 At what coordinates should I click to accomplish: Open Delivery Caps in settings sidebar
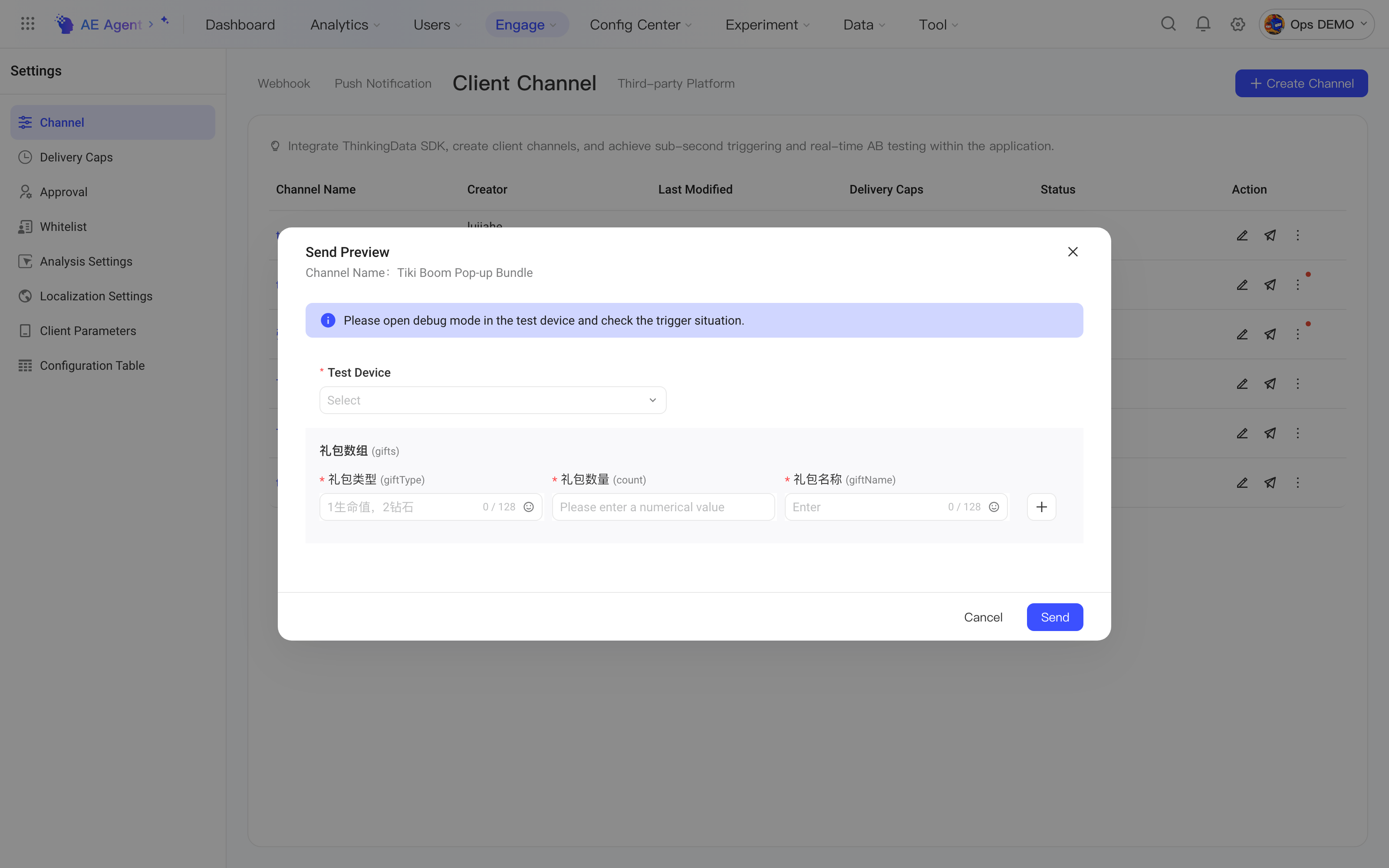pyautogui.click(x=112, y=157)
